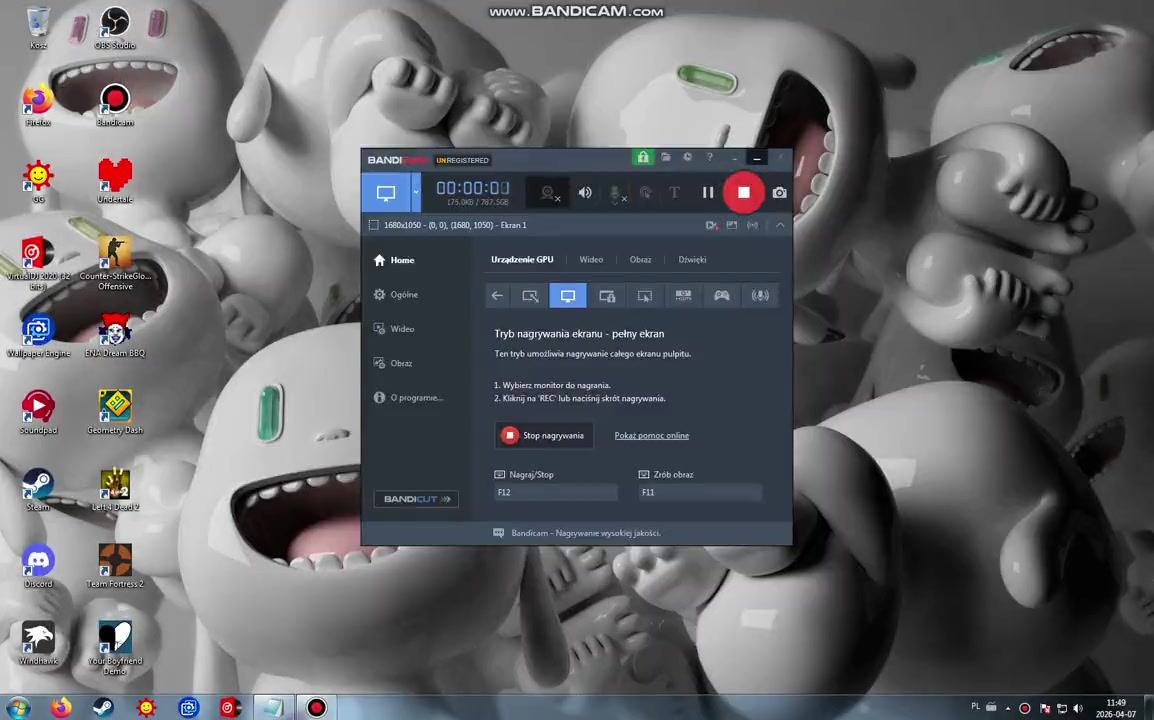The height and width of the screenshot is (720, 1154).
Task: Select the game recording mode icon
Action: [x=721, y=296]
